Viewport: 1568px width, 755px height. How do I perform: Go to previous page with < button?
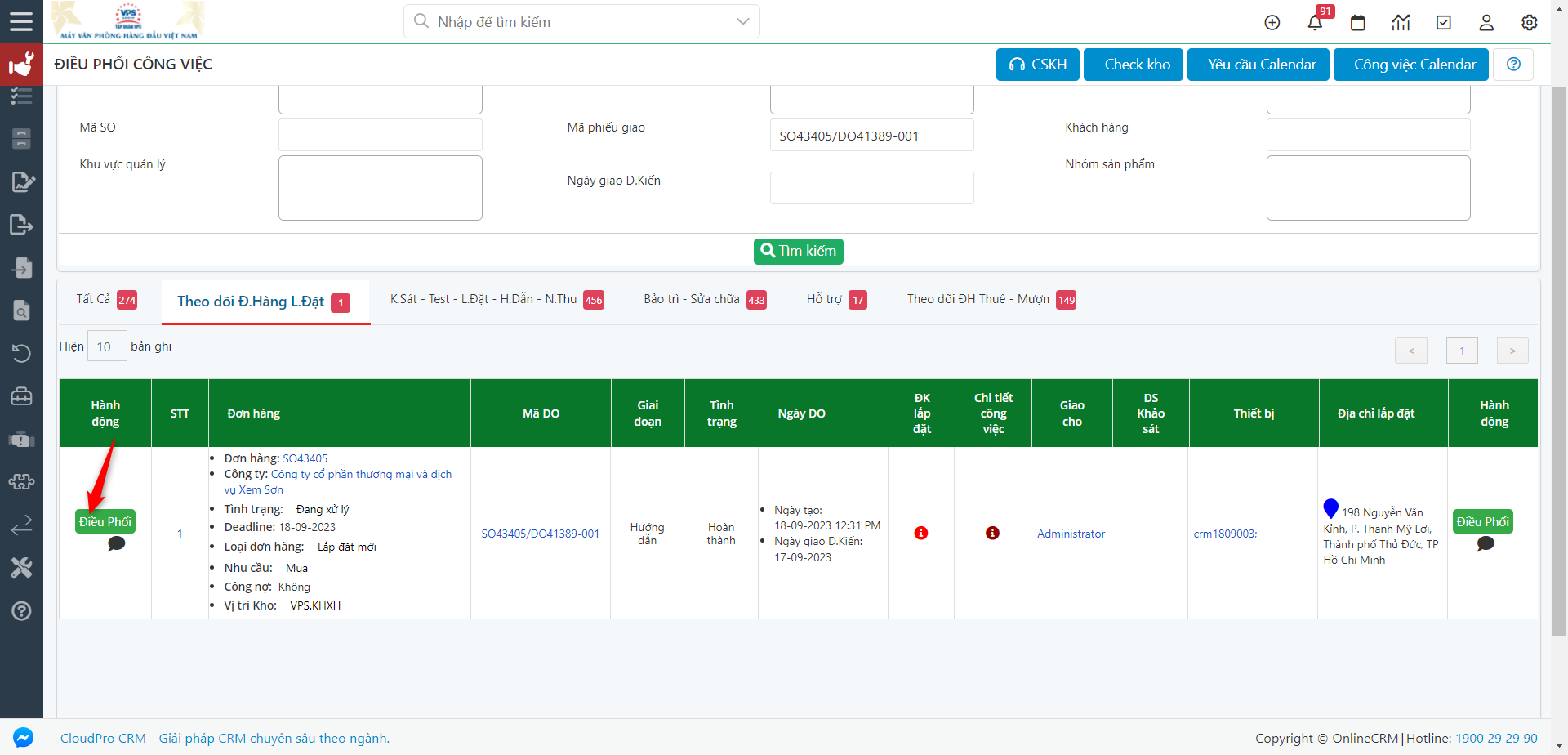point(1411,351)
